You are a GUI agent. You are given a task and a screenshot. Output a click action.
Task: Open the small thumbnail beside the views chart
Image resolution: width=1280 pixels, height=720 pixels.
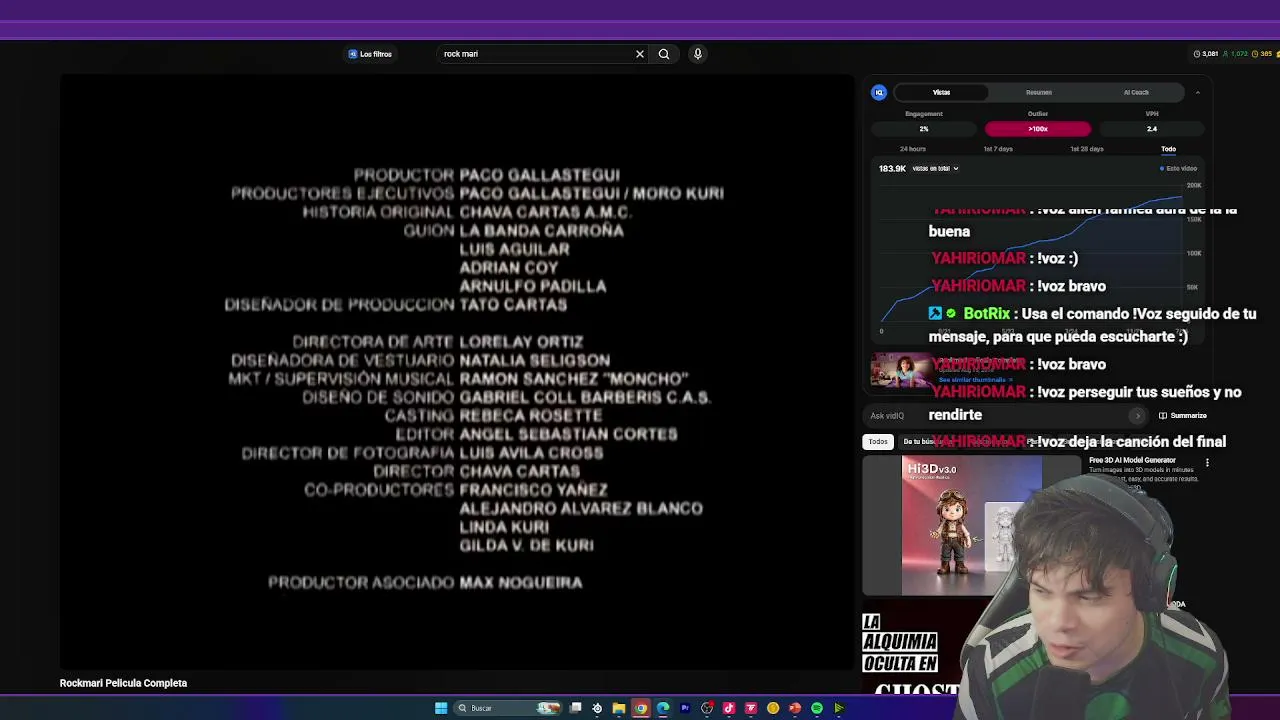[900, 370]
